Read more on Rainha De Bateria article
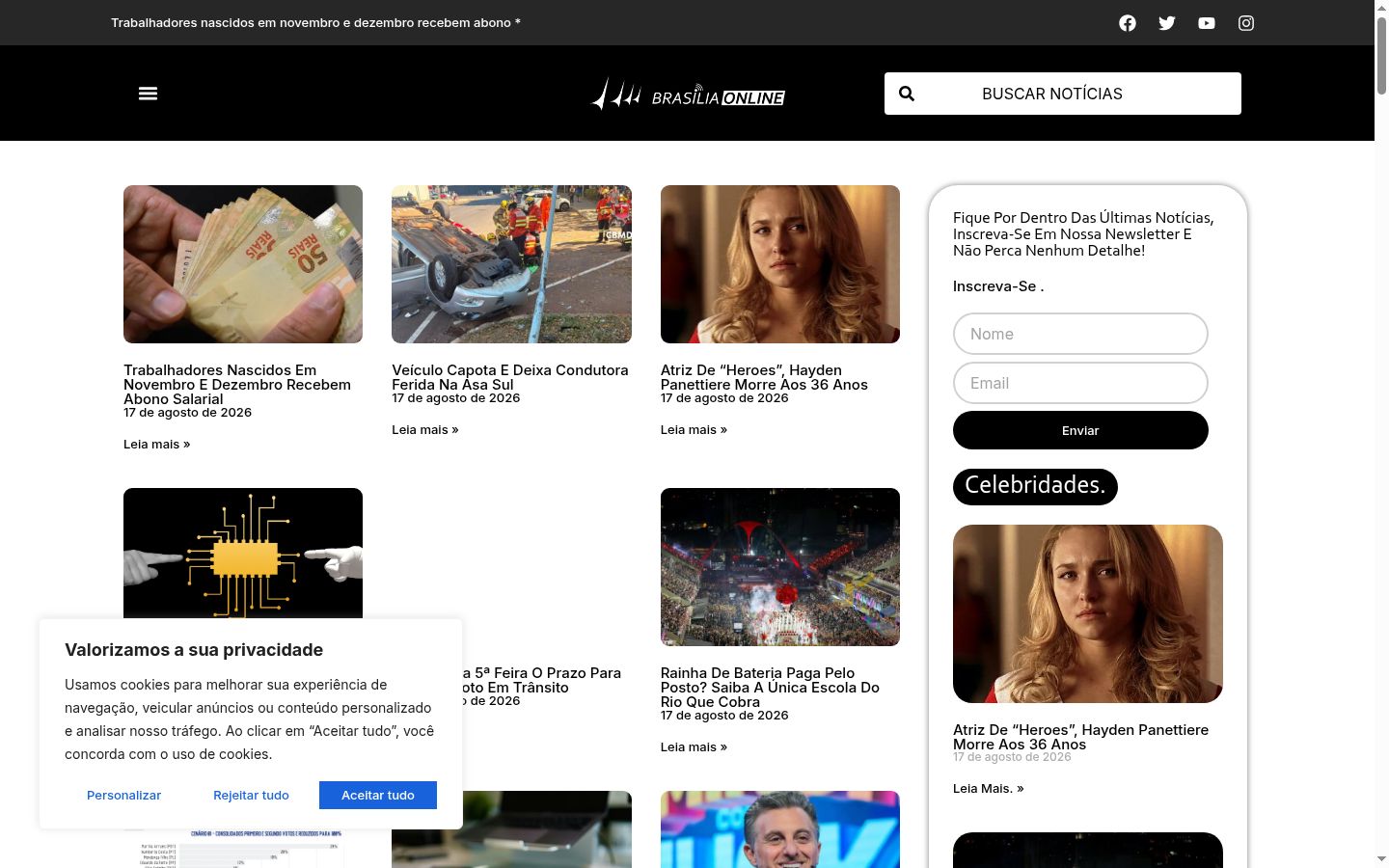The width and height of the screenshot is (1389, 868). [x=694, y=747]
